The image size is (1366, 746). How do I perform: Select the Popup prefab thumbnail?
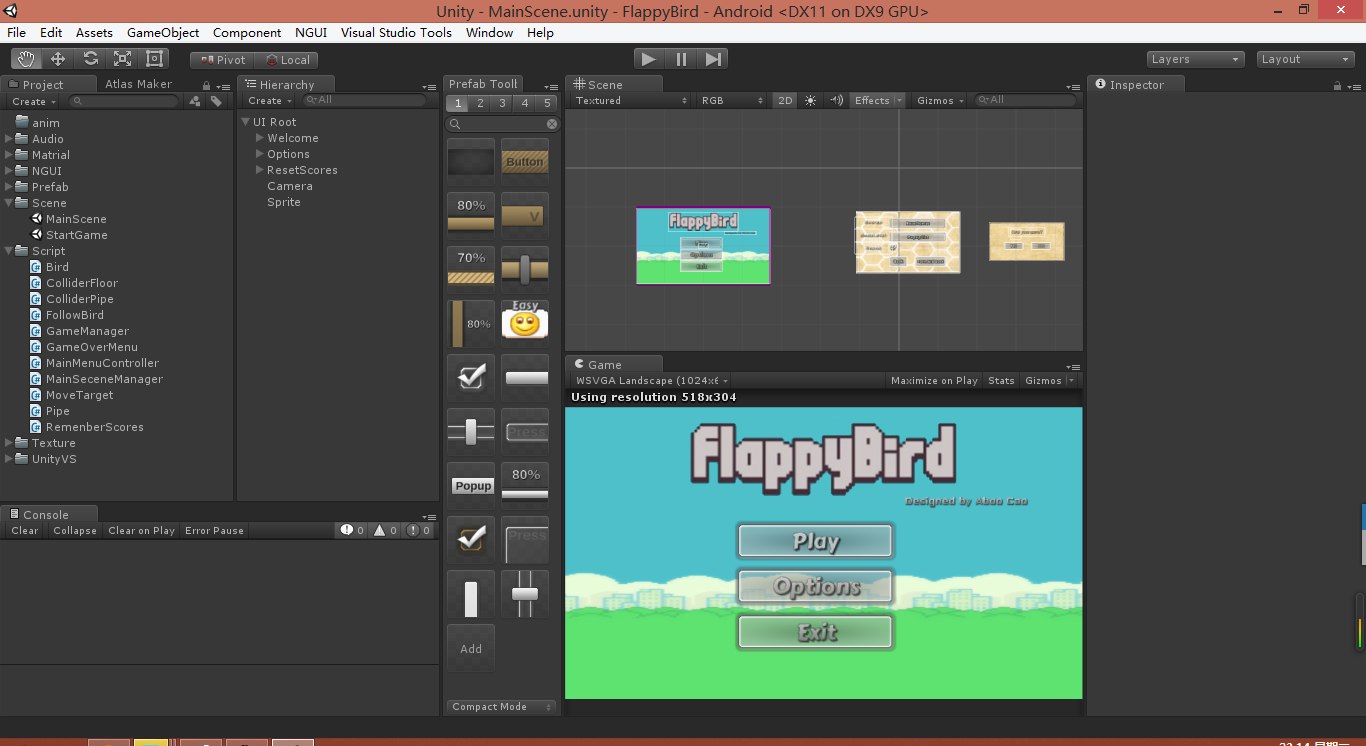pyautogui.click(x=471, y=486)
